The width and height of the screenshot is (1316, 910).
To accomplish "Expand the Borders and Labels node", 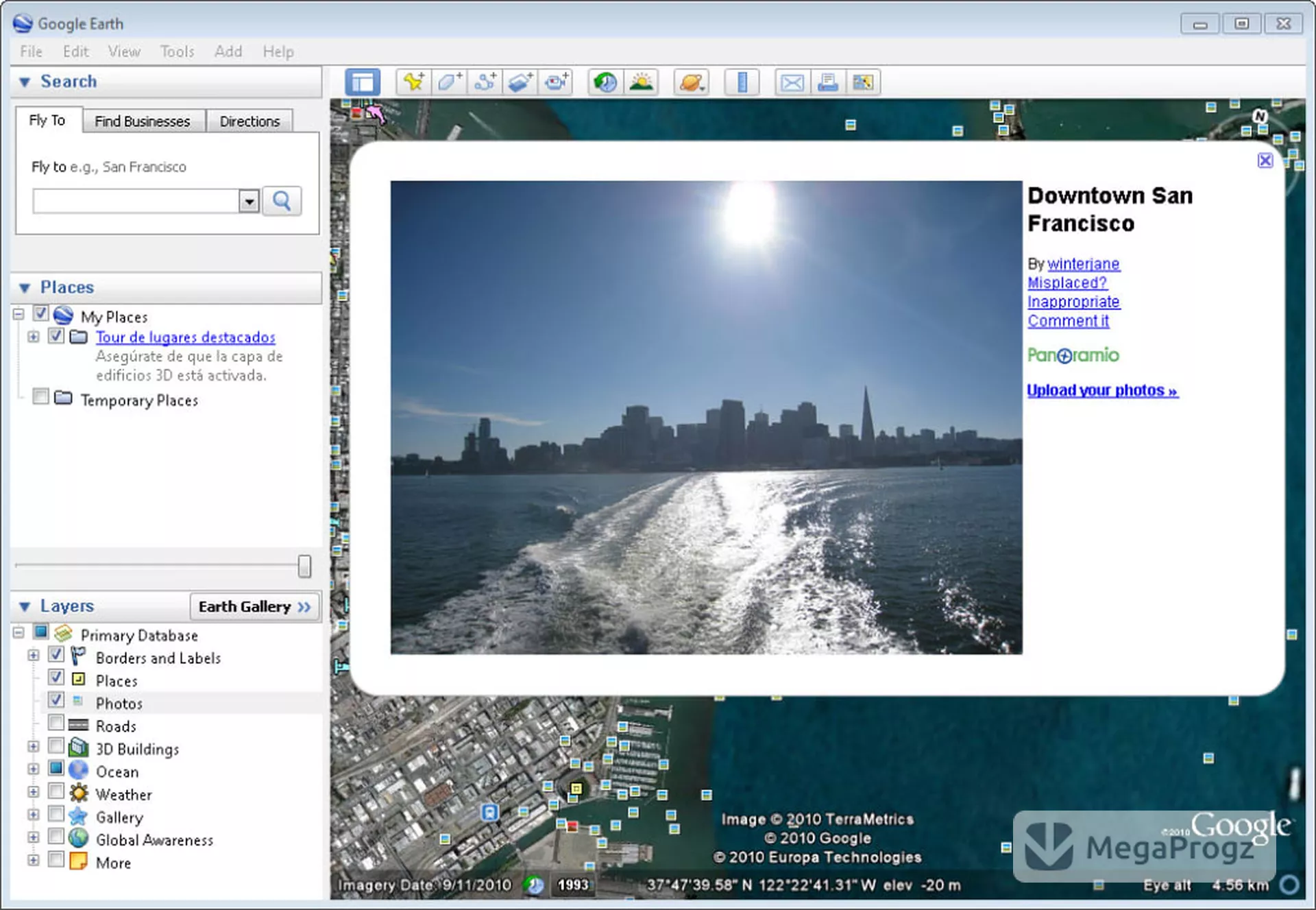I will click(33, 655).
